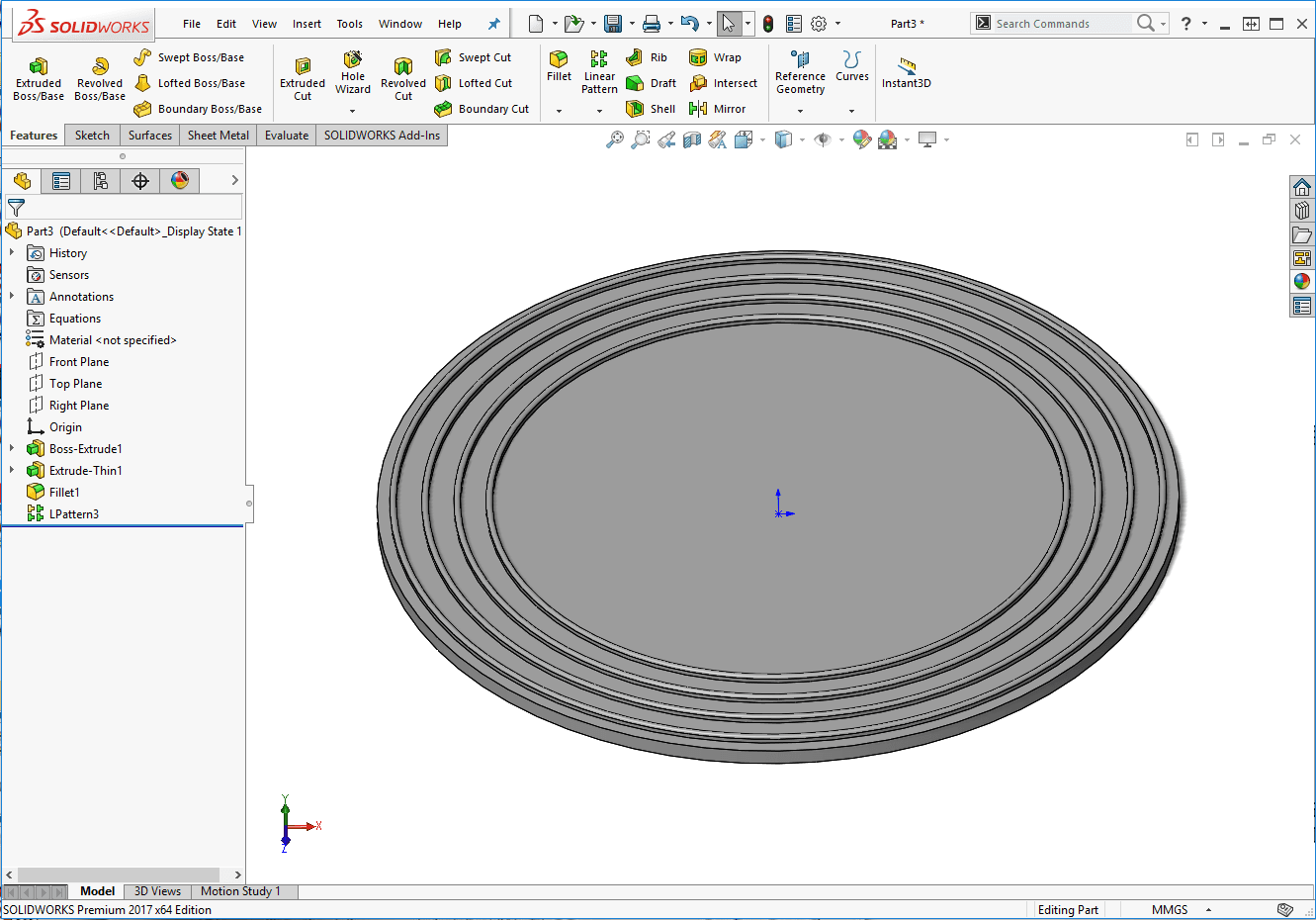This screenshot has height=920, width=1316.
Task: Open the Insert menu
Action: pos(307,24)
